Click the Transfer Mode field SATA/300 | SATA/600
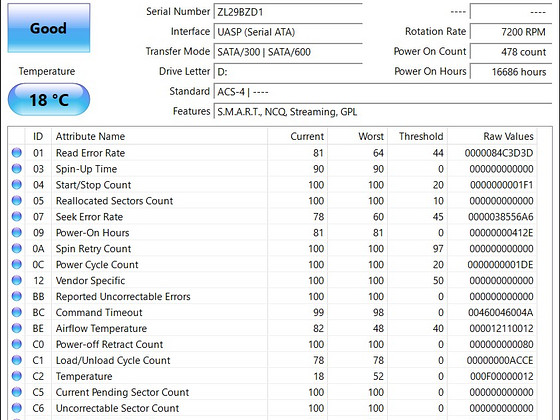Screen dimensions: 560x420 click(x=288, y=52)
